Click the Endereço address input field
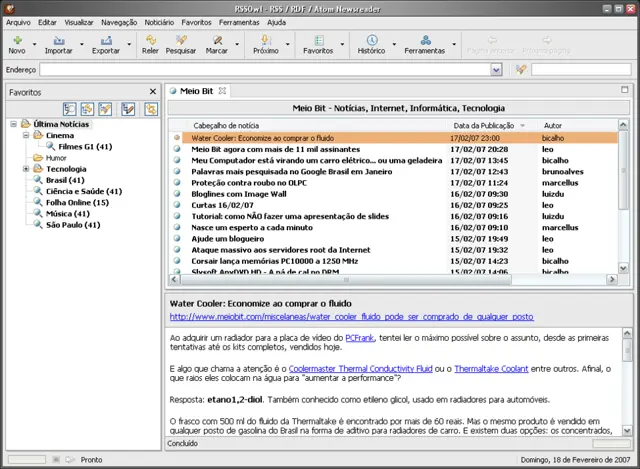This screenshot has width=640, height=469. point(265,70)
